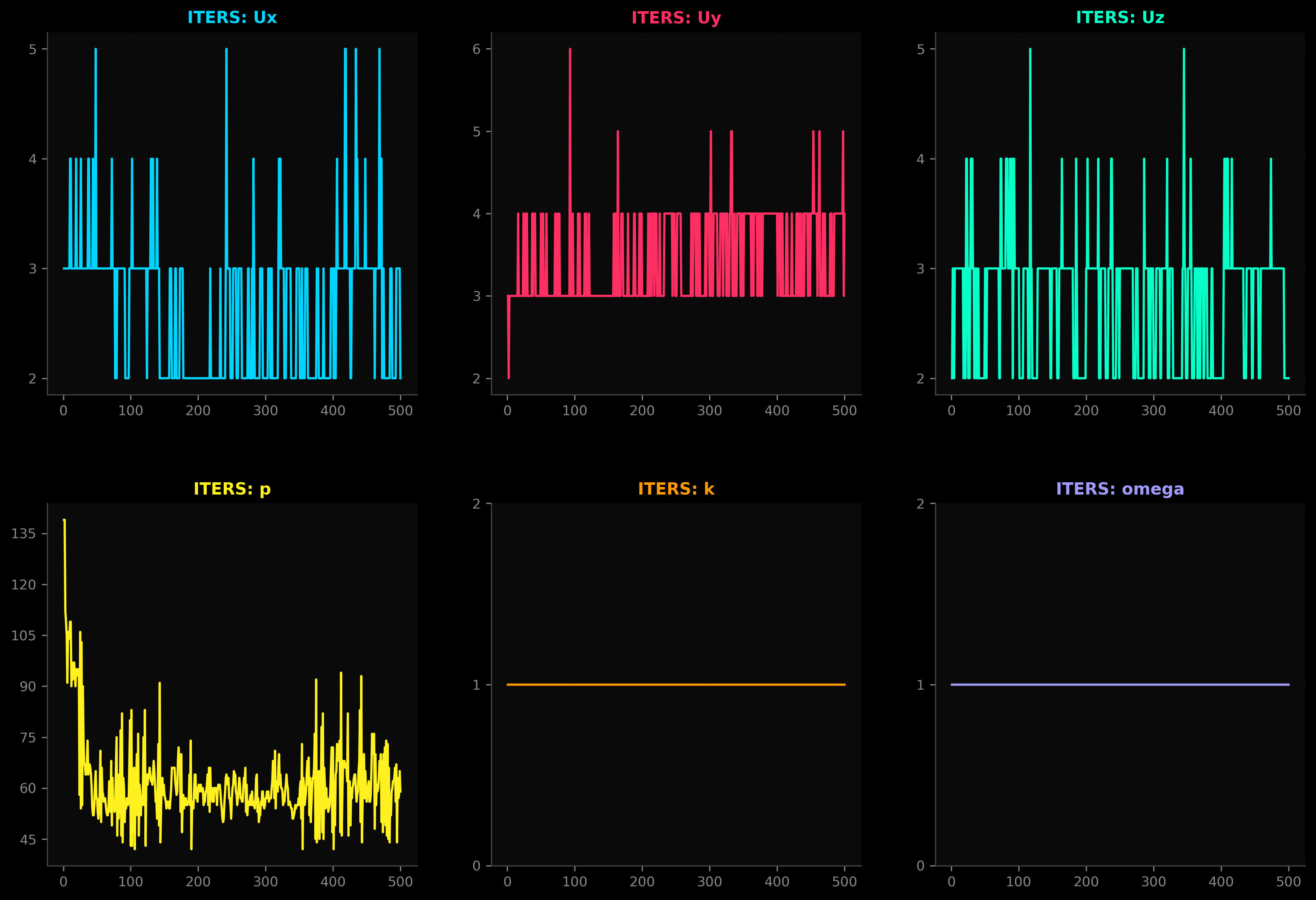Click the flat orange line in k plot

676,685
